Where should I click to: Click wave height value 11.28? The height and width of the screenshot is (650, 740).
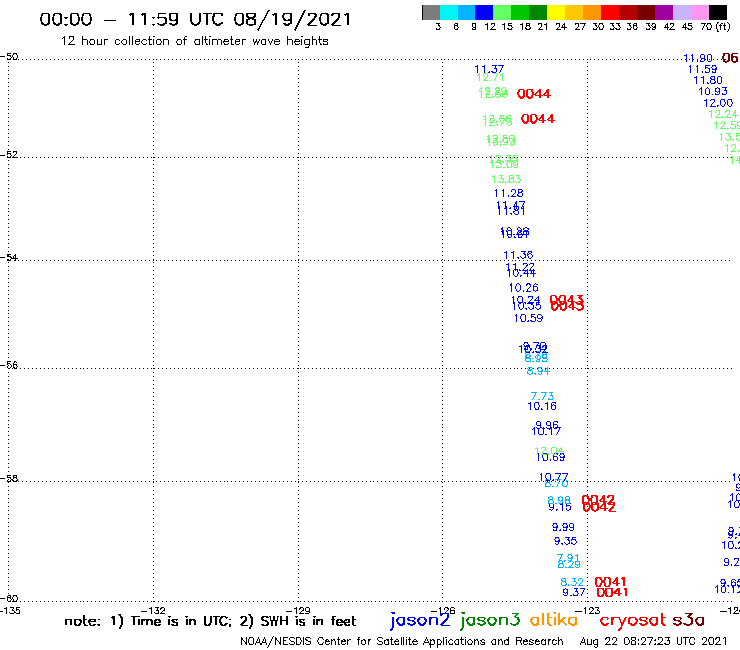click(x=508, y=193)
